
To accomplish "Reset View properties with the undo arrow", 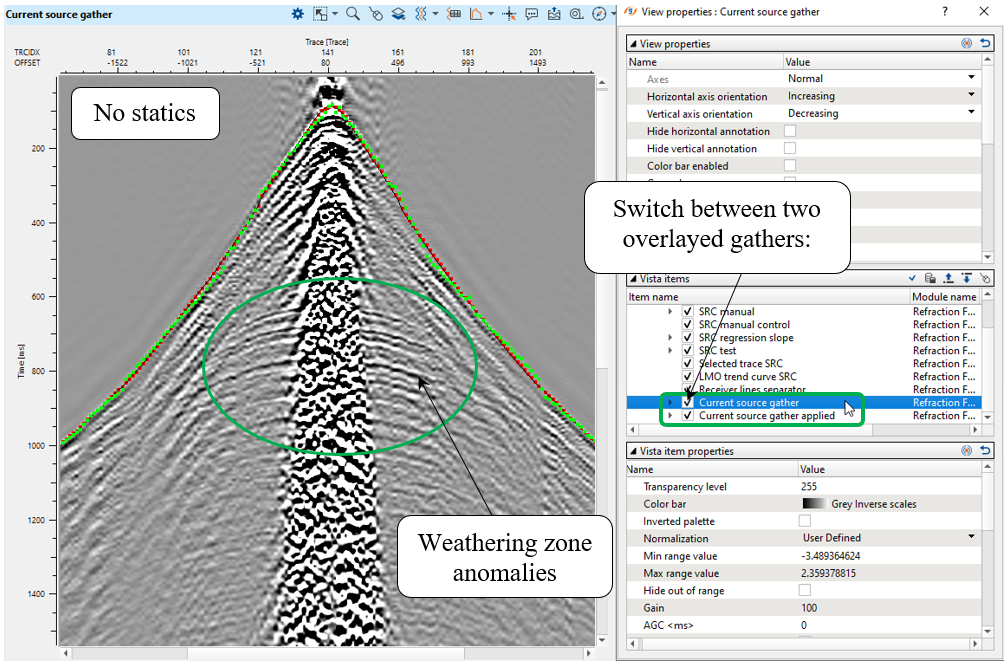I will [985, 44].
